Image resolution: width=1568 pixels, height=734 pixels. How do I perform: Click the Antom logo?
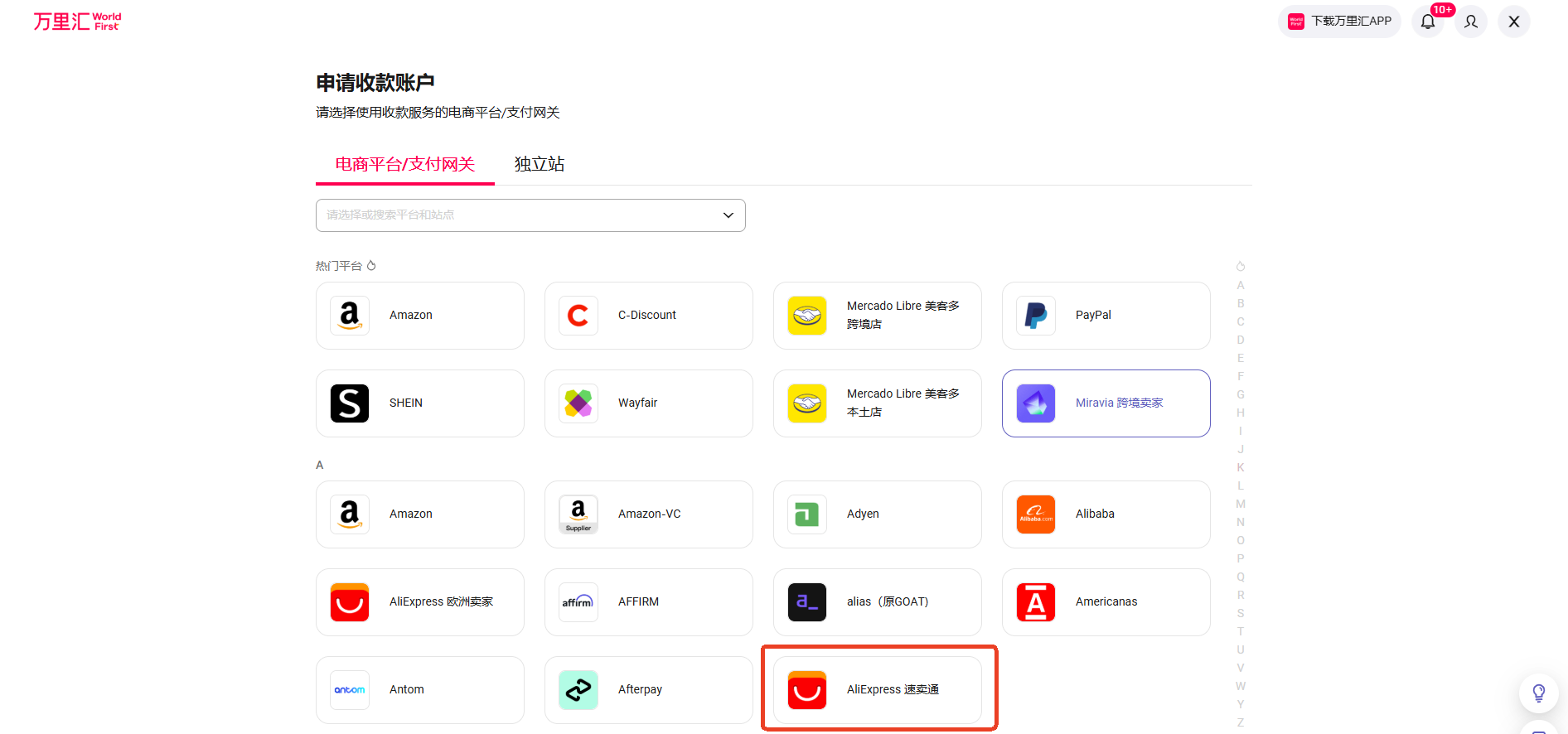point(350,690)
